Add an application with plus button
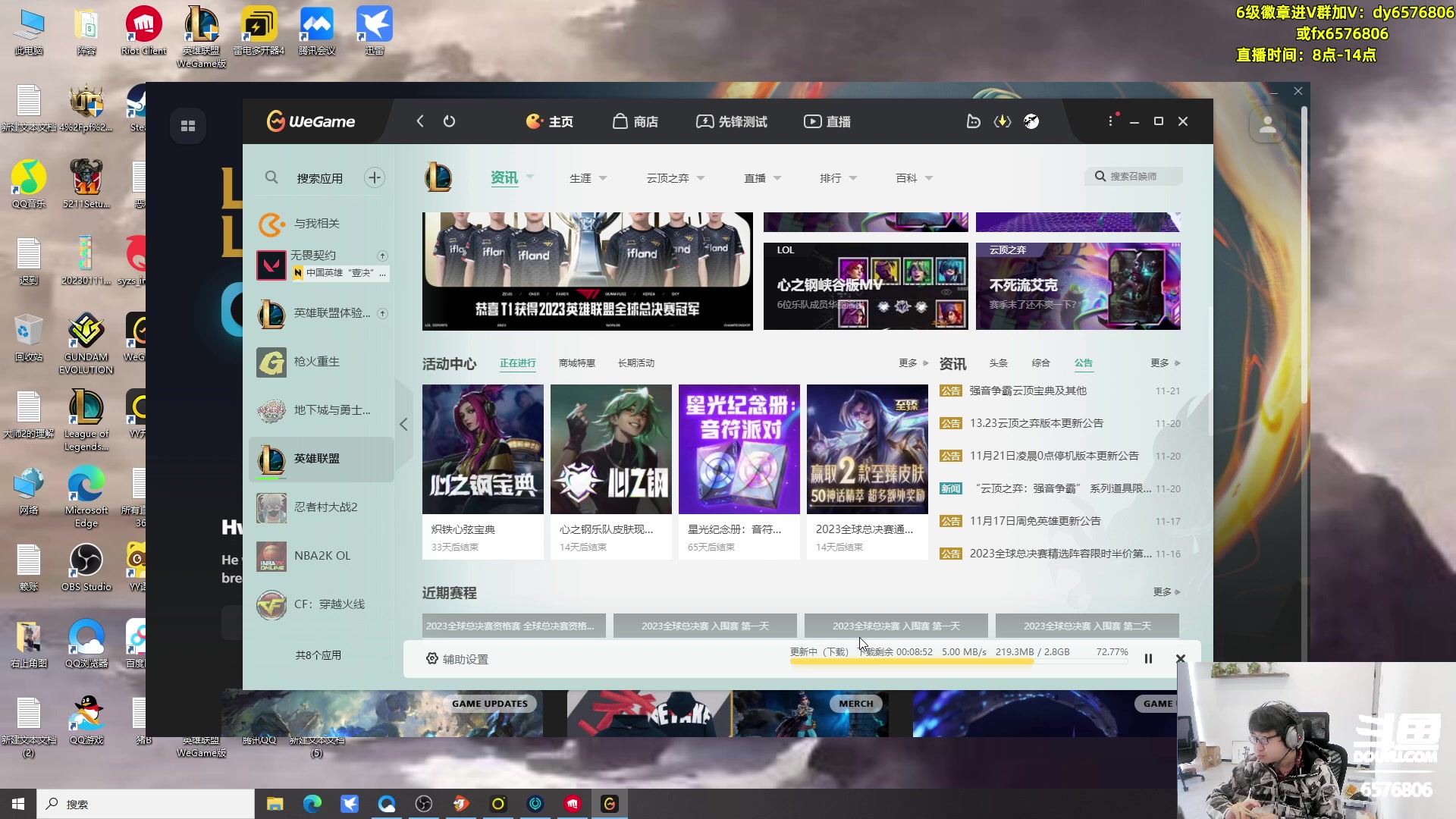The height and width of the screenshot is (819, 1456). [x=375, y=177]
